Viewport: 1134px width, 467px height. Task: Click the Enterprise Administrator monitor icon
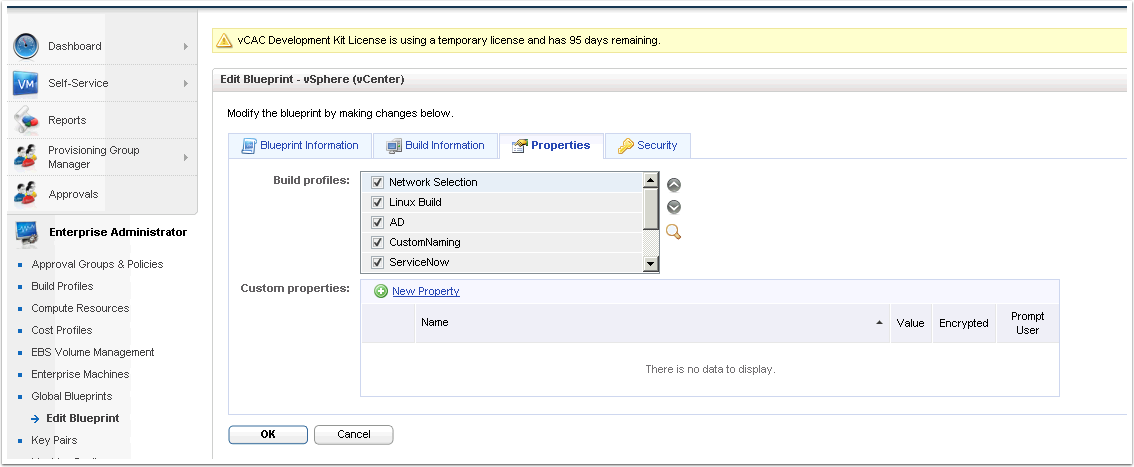27,233
